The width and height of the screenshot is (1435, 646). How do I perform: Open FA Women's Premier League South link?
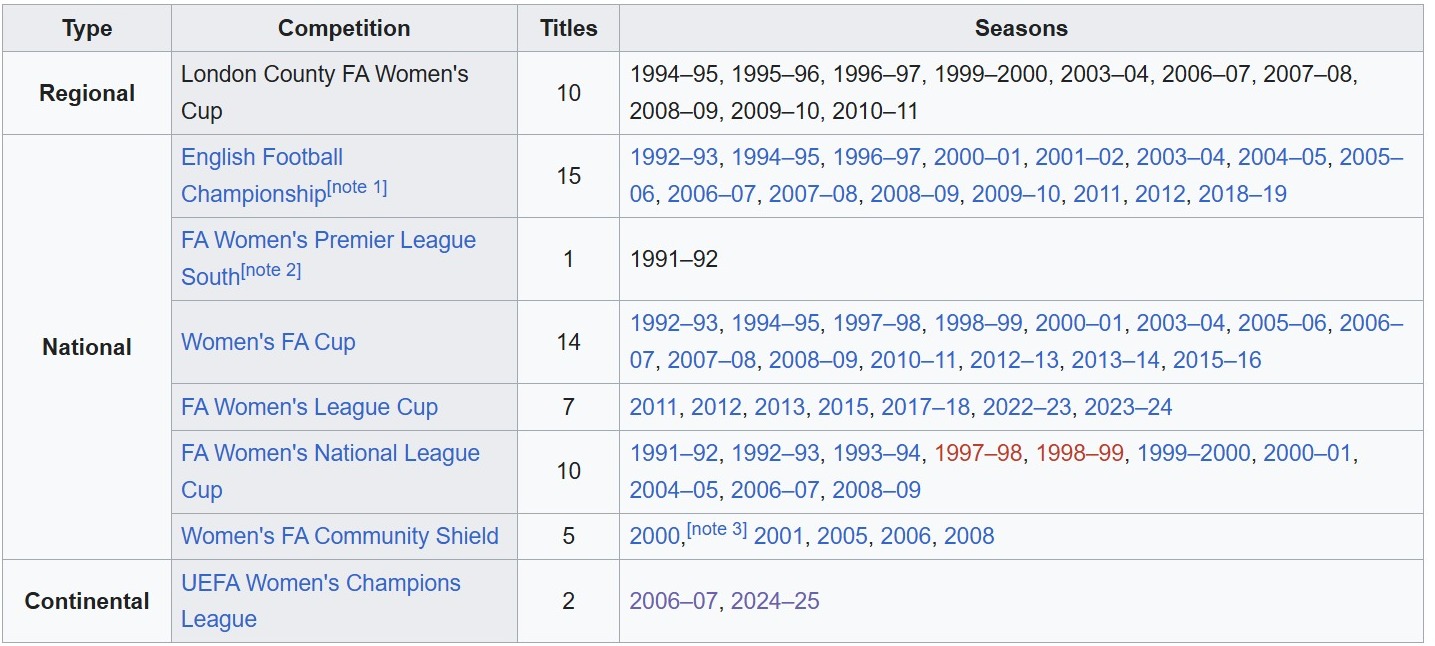pyautogui.click(x=328, y=241)
